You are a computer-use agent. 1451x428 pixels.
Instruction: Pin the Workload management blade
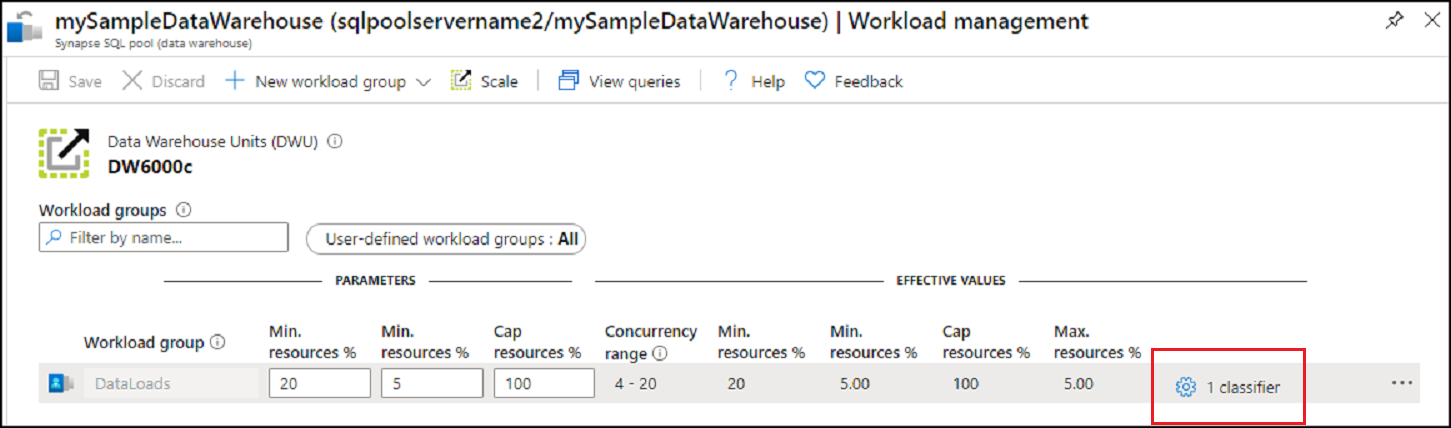click(x=1394, y=21)
